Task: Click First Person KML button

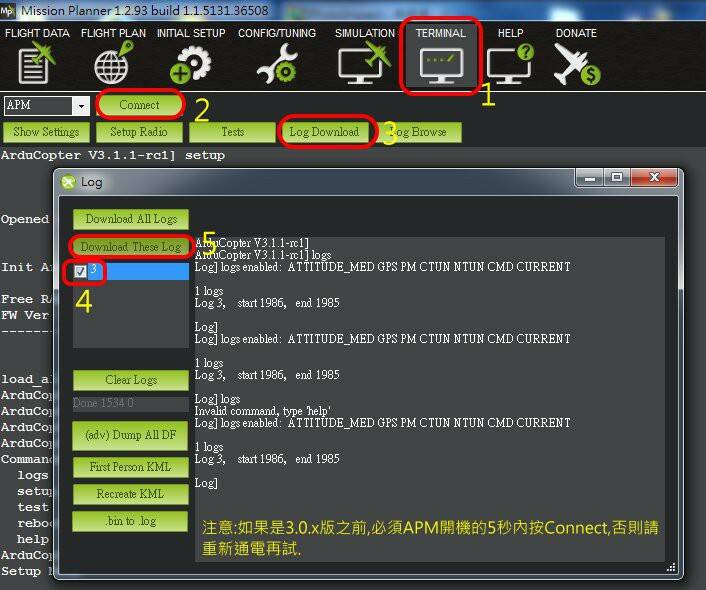Action: [x=131, y=467]
